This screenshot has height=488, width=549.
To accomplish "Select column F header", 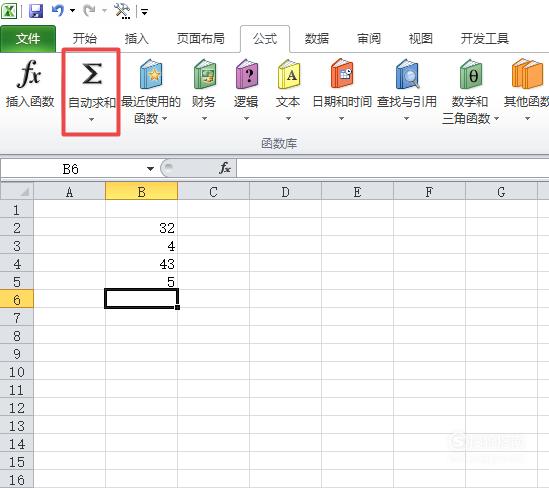I will click(x=430, y=191).
